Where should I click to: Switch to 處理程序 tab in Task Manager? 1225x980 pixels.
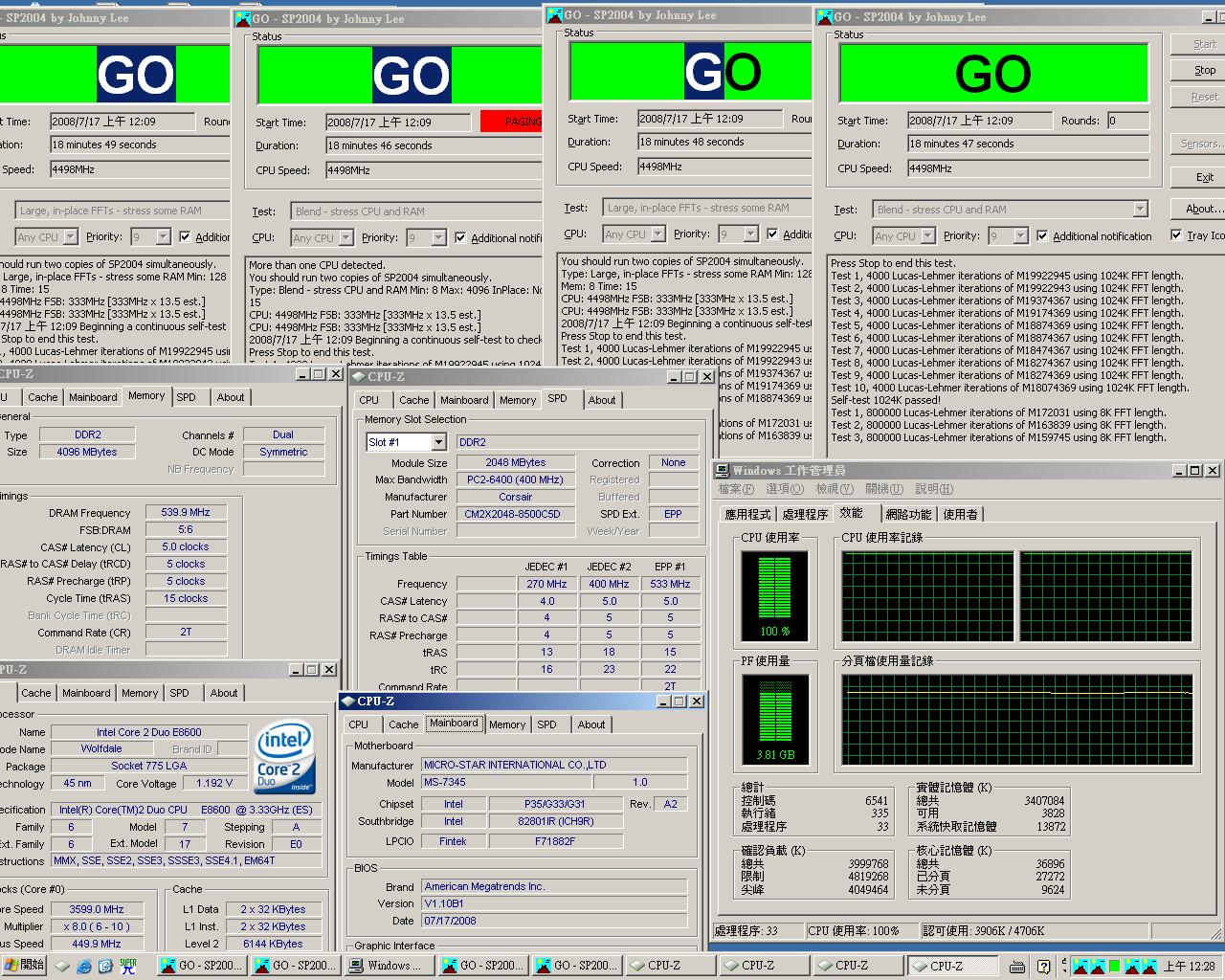tap(805, 514)
